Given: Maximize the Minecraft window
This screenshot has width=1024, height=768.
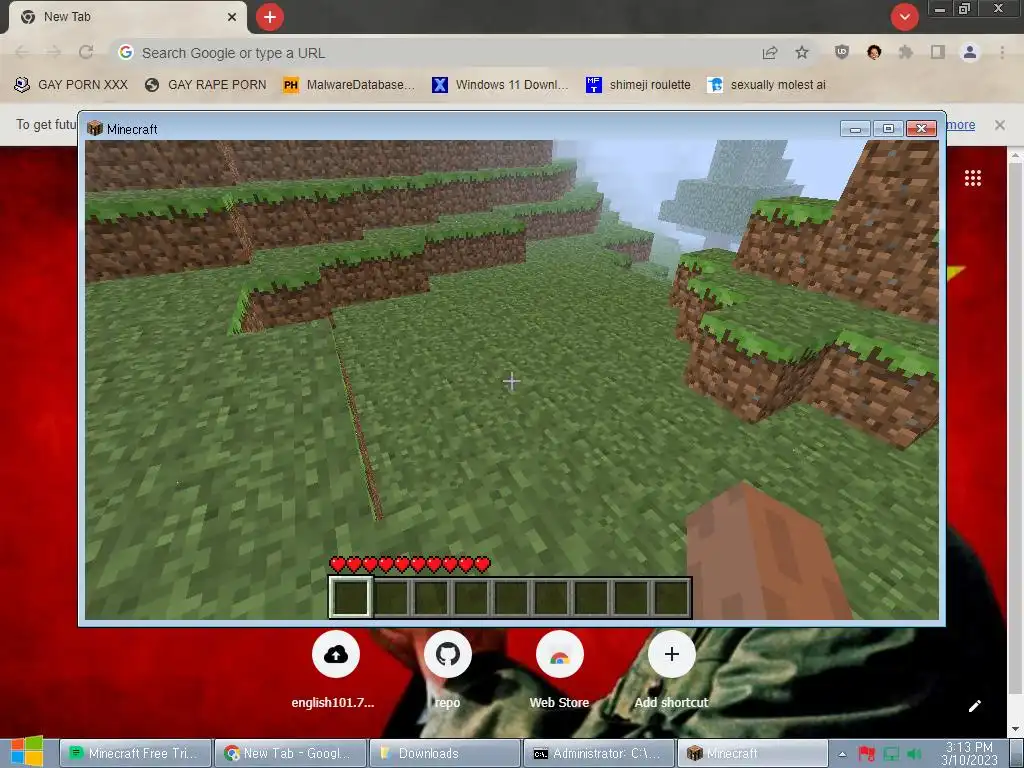Looking at the screenshot, I should [888, 129].
